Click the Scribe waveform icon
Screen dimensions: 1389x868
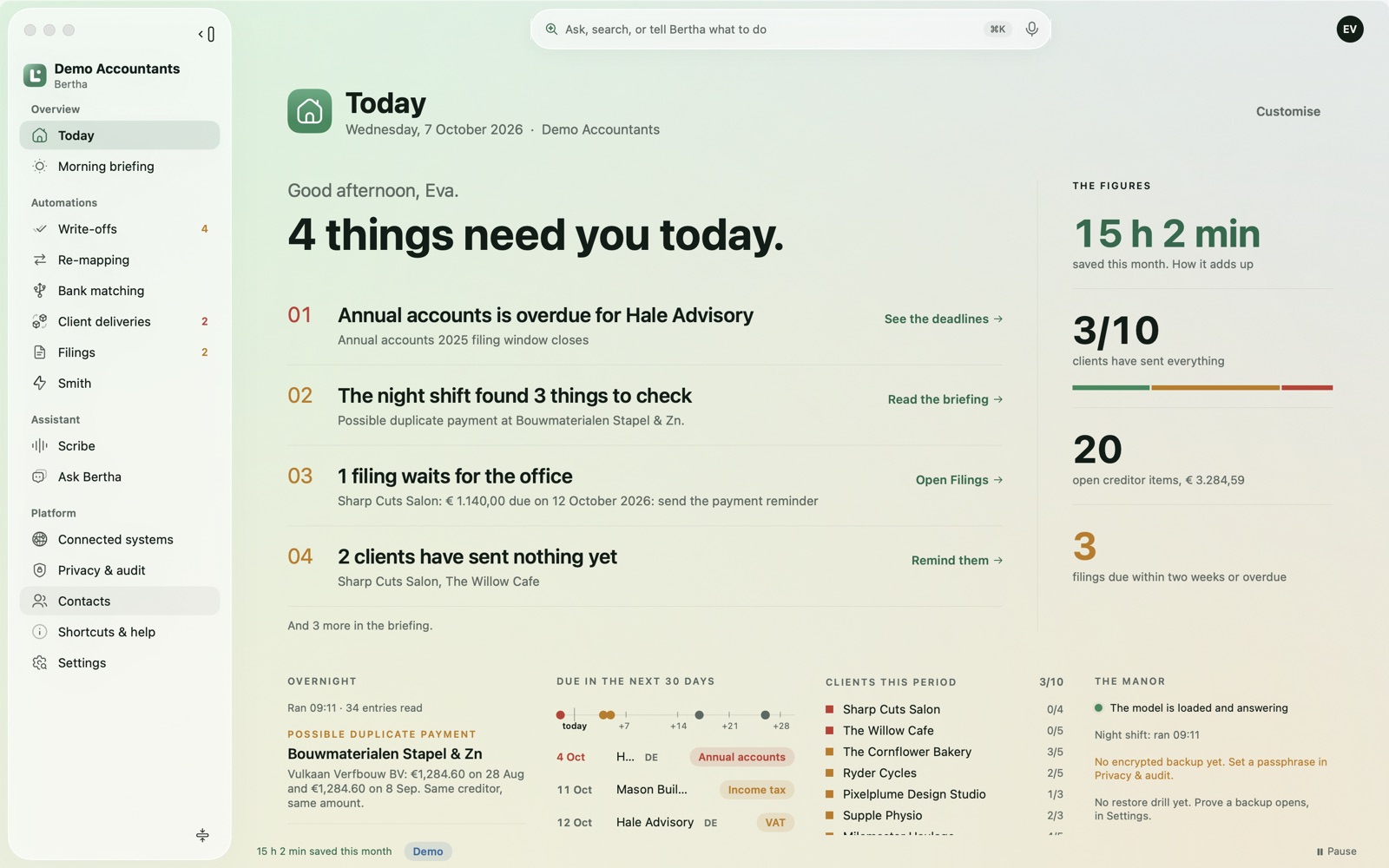40,445
